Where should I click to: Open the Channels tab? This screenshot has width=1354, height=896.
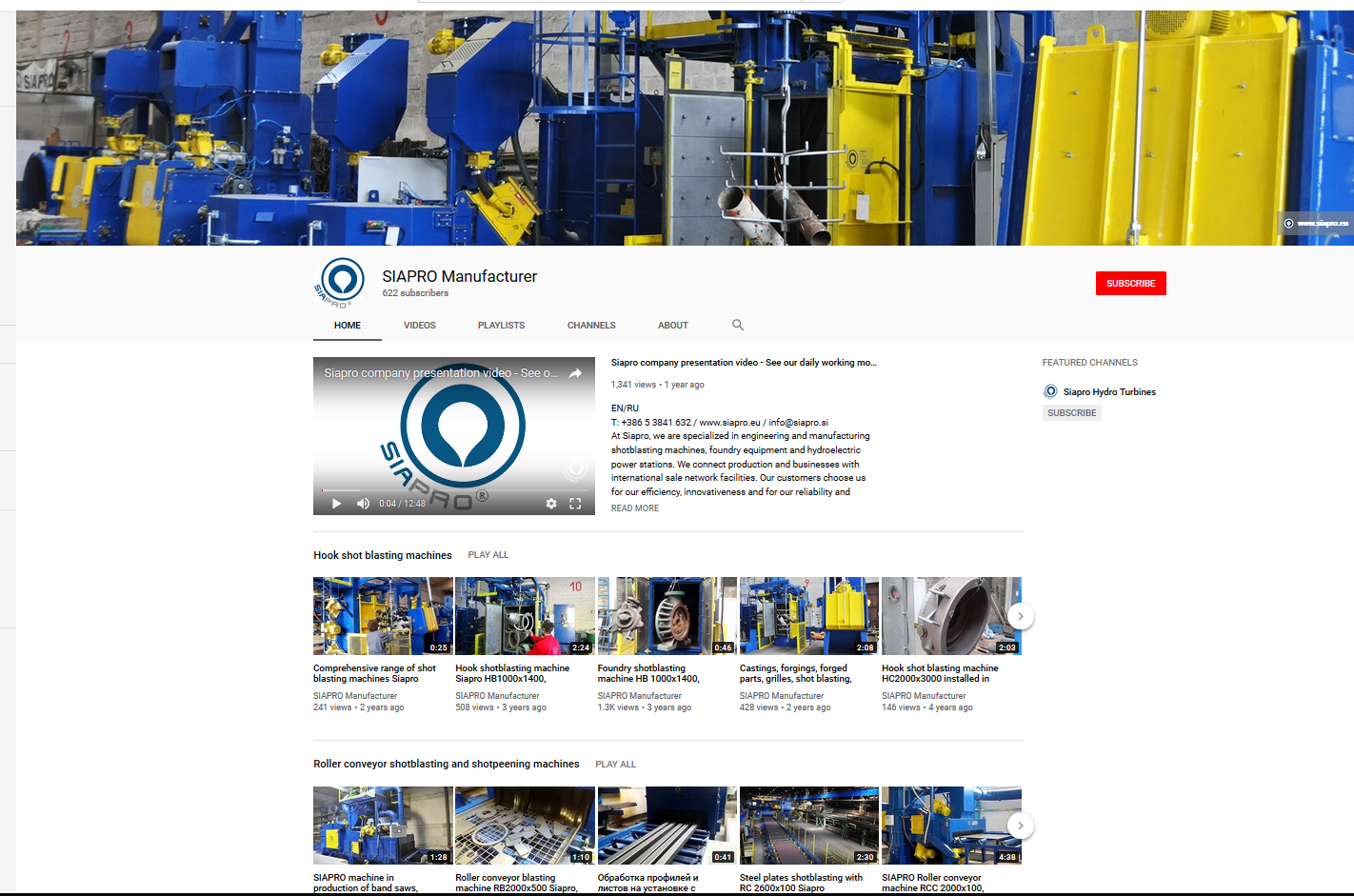click(591, 326)
